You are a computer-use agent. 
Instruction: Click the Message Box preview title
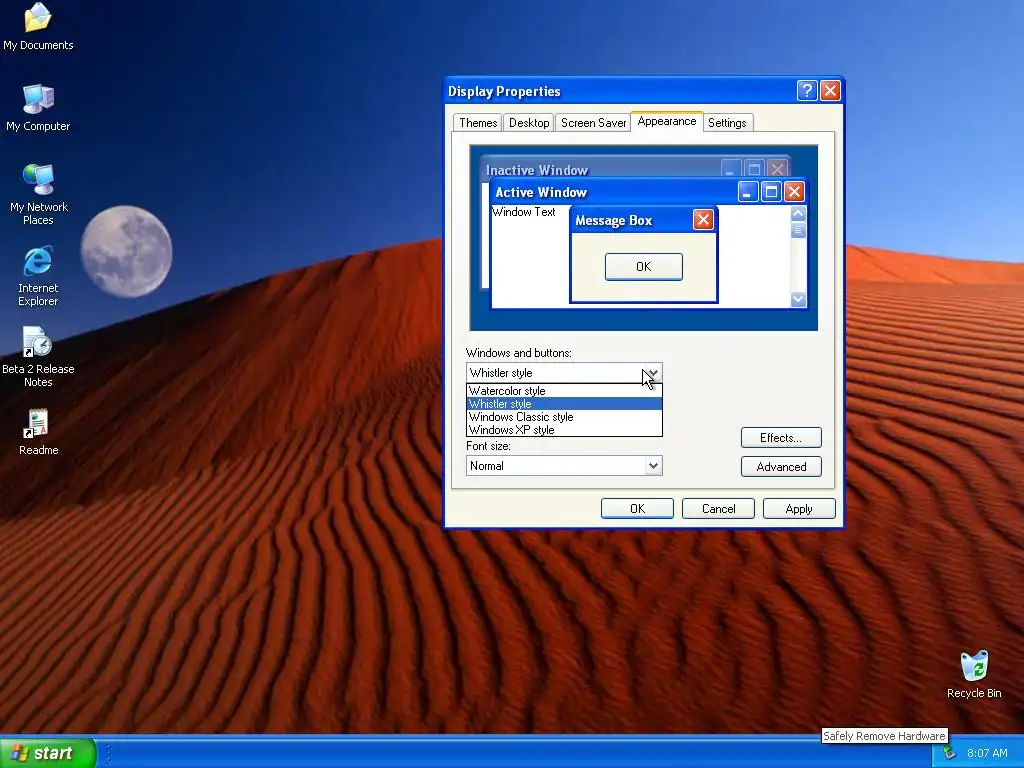pyautogui.click(x=613, y=220)
